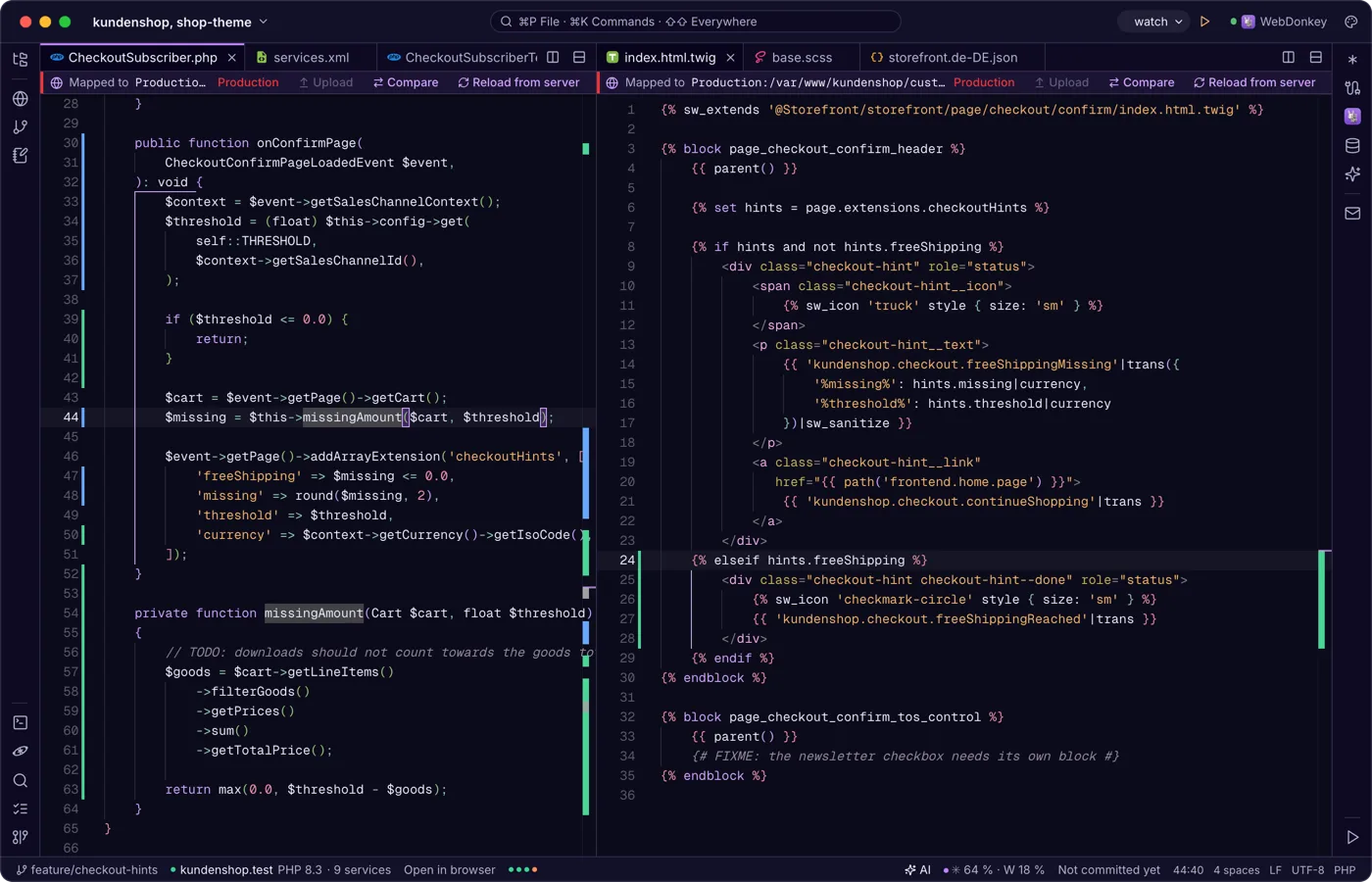Change the PHP language mode
Screen dimensions: 1372x882
1345,870
